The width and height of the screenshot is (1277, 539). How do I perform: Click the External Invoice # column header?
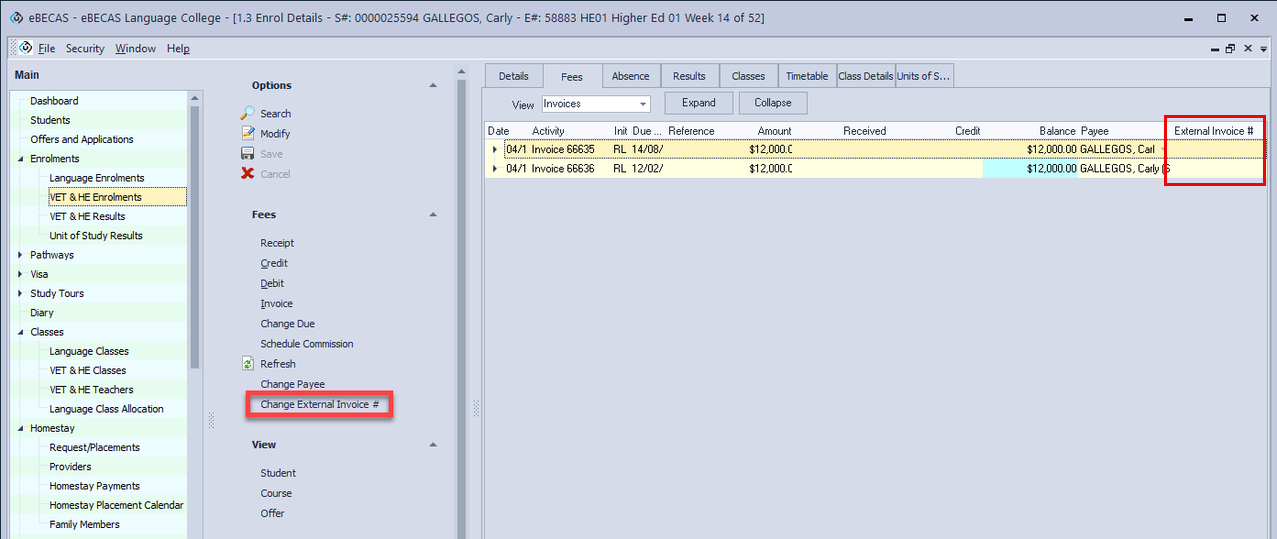1213,131
